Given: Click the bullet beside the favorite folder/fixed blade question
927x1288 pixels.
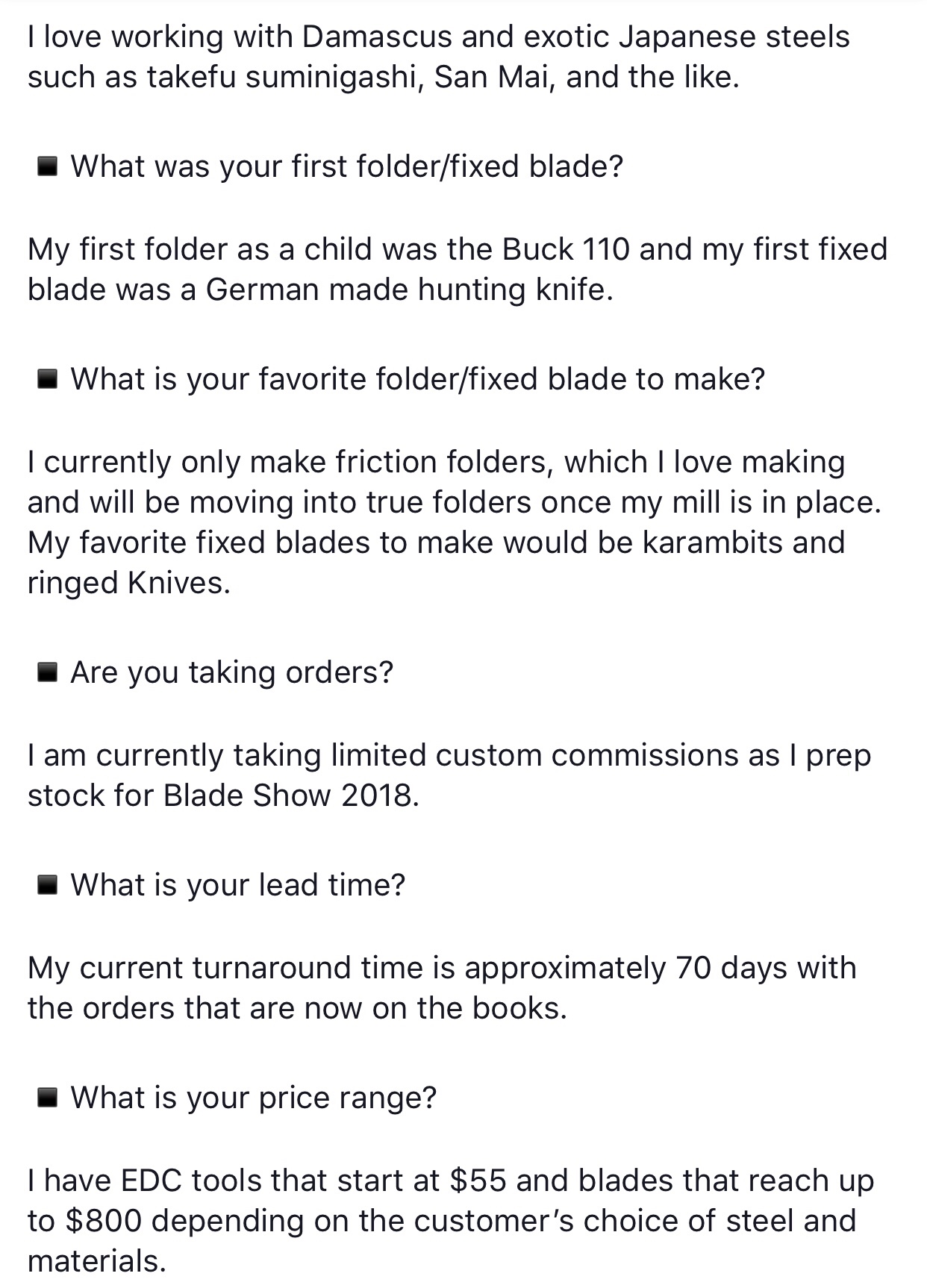Looking at the screenshot, I should click(48, 381).
